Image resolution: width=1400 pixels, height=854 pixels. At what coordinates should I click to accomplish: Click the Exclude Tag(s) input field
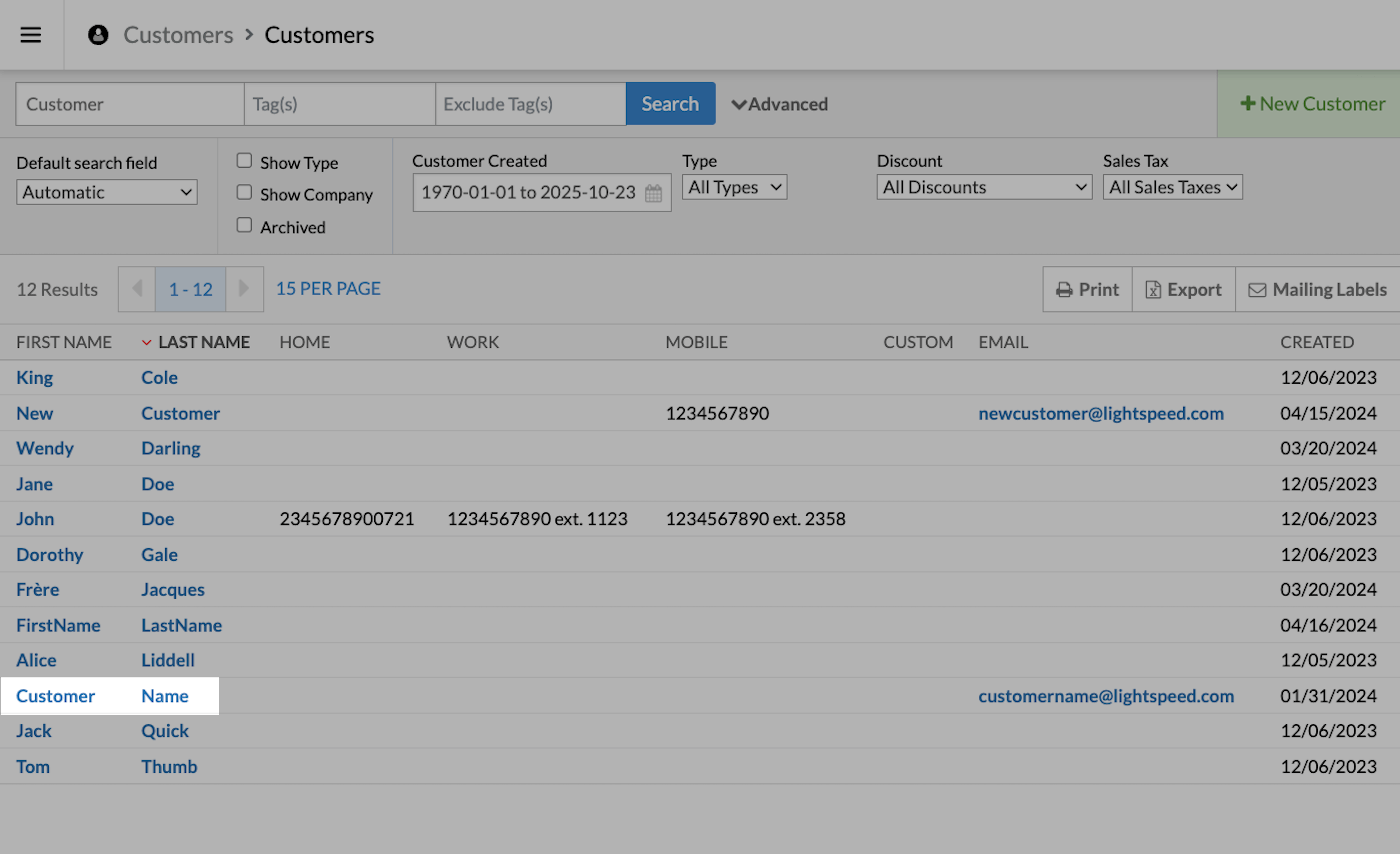coord(530,104)
